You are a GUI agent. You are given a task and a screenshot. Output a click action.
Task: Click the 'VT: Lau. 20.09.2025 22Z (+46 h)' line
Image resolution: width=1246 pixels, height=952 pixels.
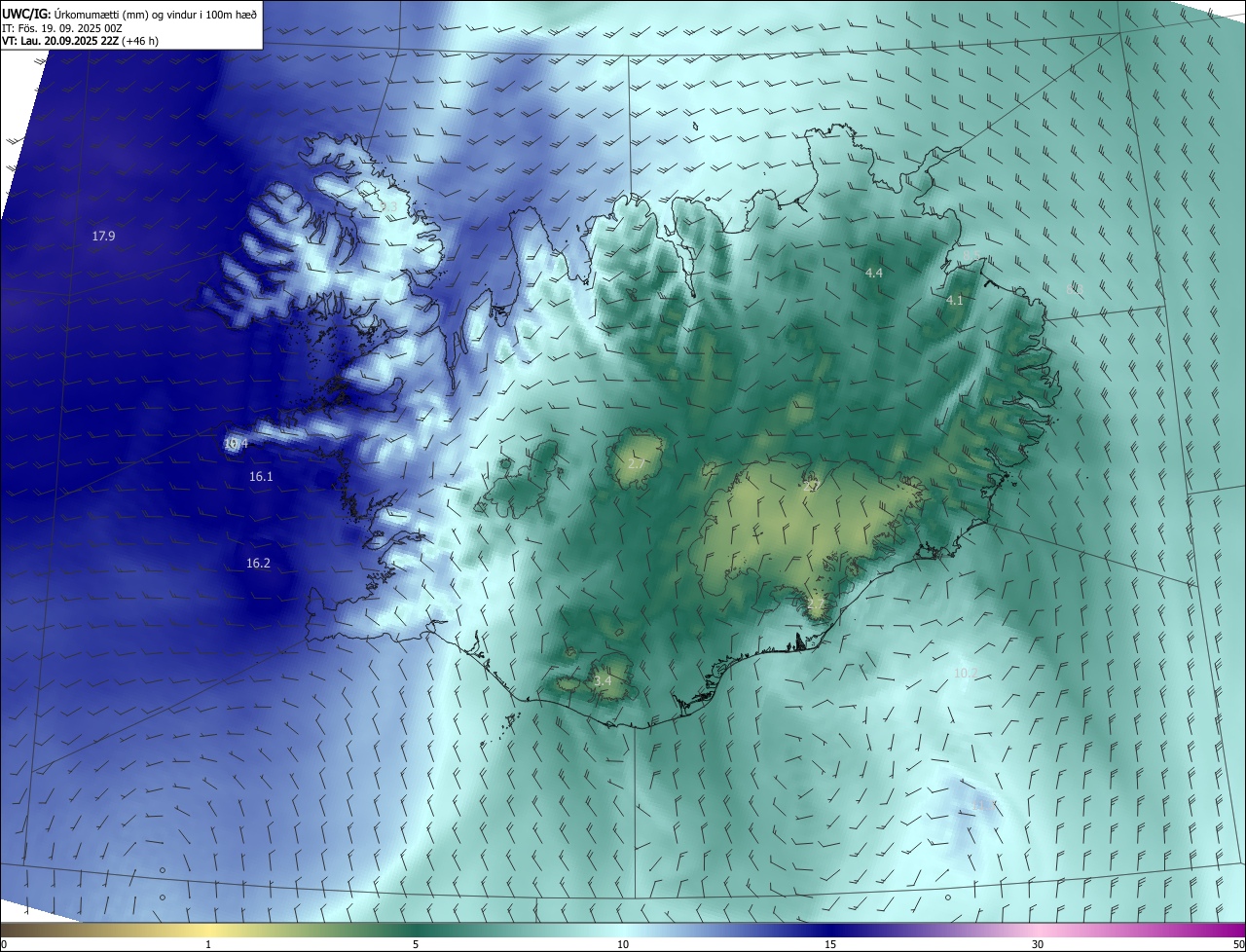click(81, 41)
